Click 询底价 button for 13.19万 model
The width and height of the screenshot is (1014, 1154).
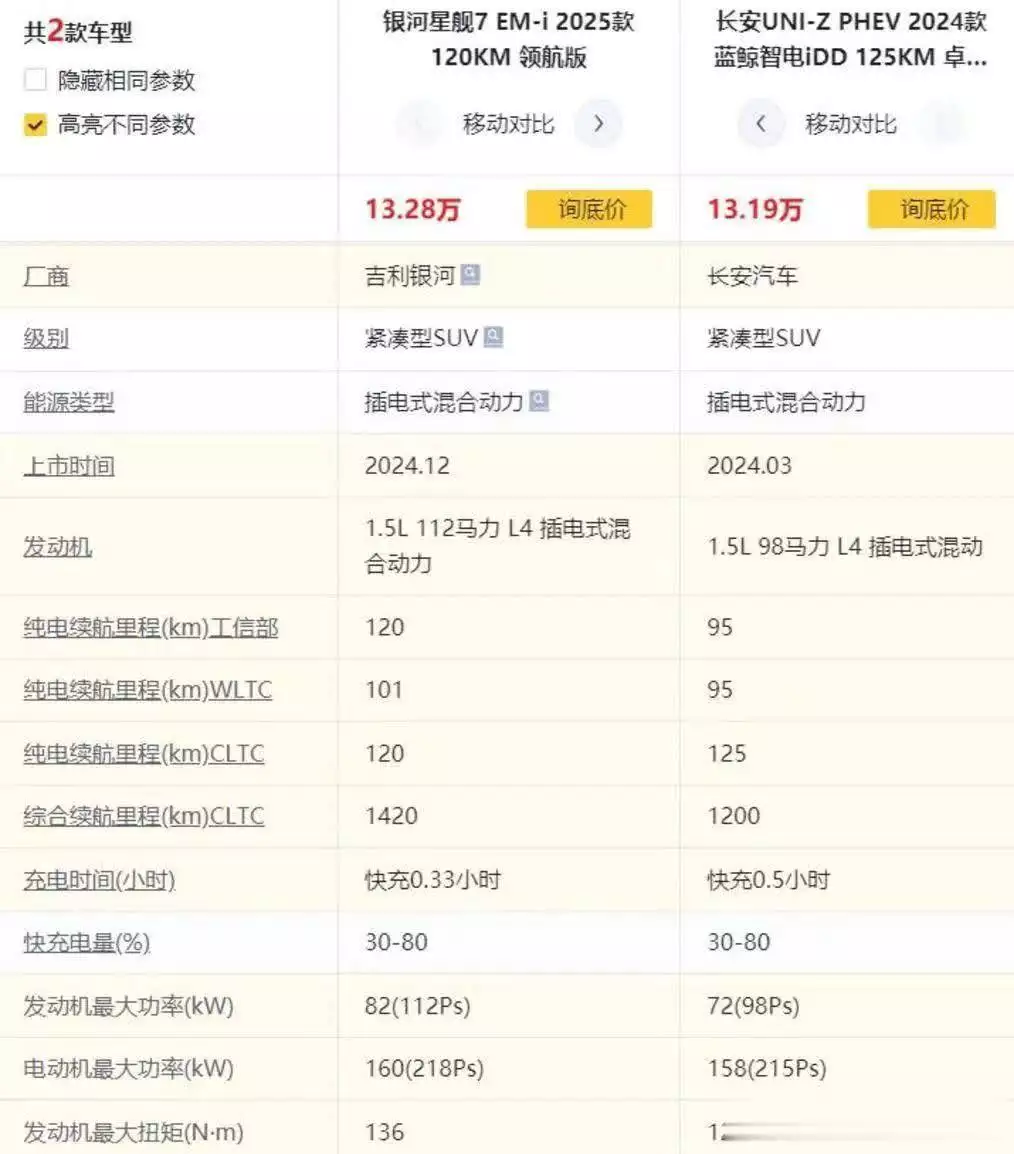[x=932, y=209]
